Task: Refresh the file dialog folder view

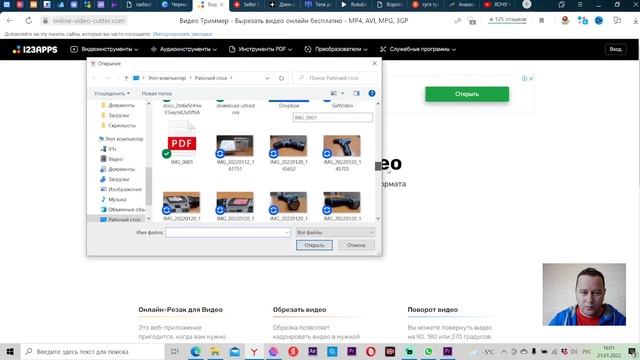Action: 281,78
